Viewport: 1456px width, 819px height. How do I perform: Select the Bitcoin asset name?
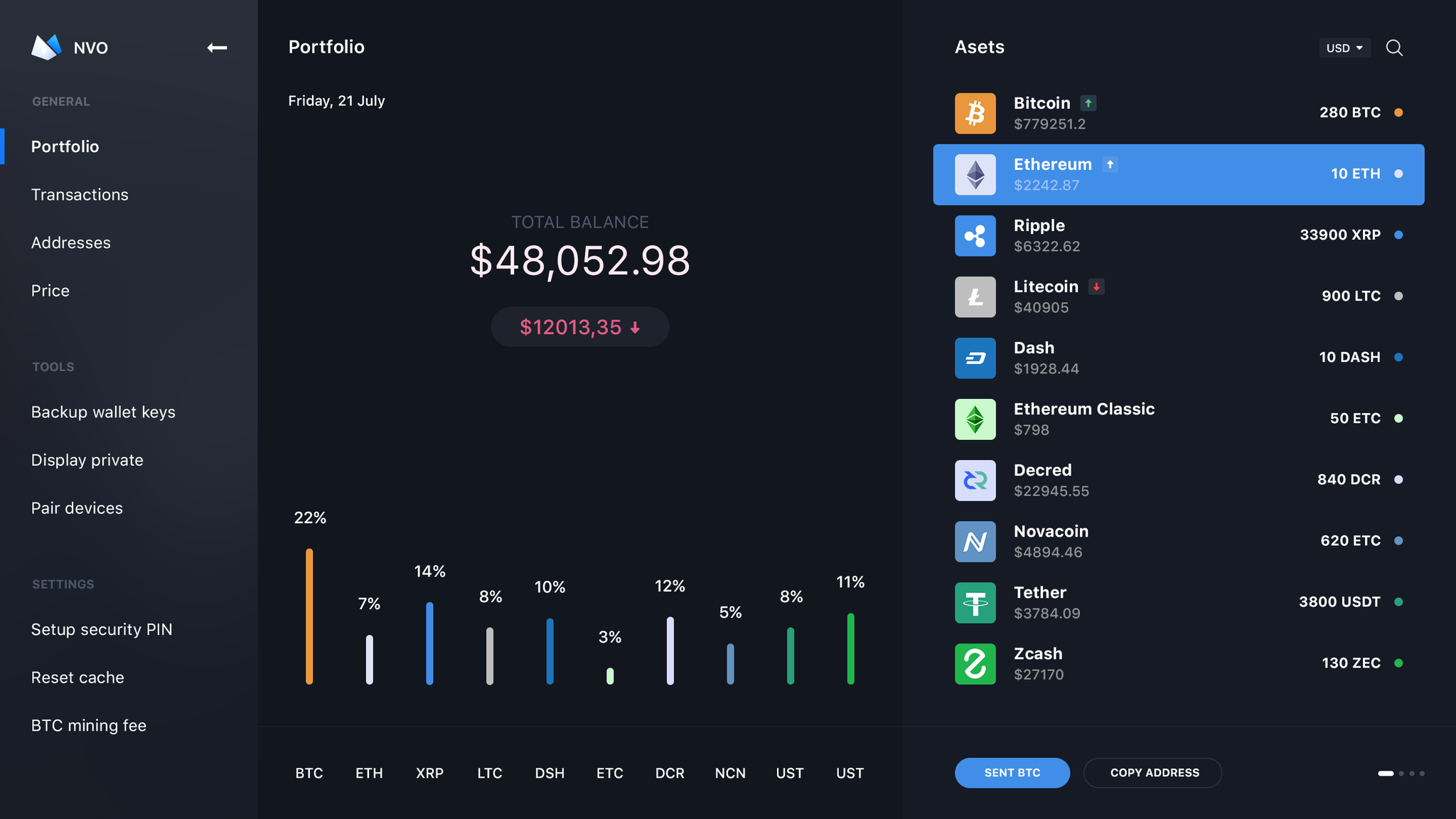(1042, 103)
